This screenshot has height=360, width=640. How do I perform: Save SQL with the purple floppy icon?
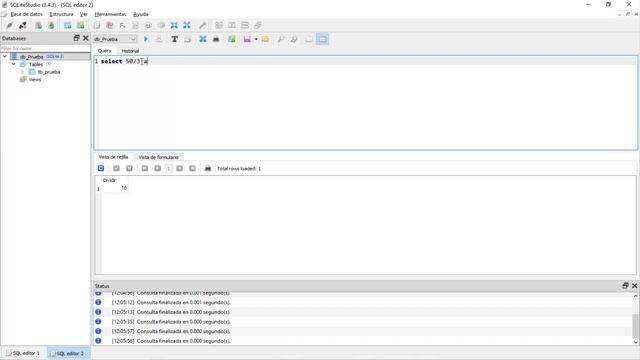coord(247,39)
